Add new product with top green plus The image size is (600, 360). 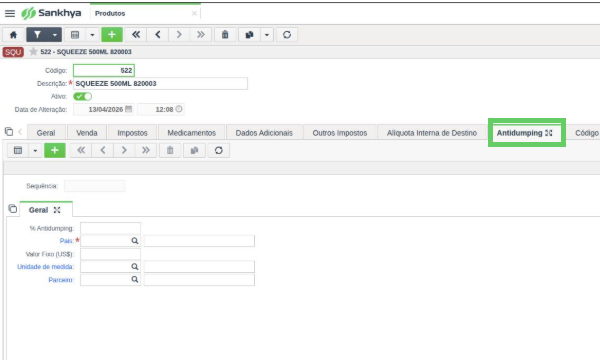(112, 35)
